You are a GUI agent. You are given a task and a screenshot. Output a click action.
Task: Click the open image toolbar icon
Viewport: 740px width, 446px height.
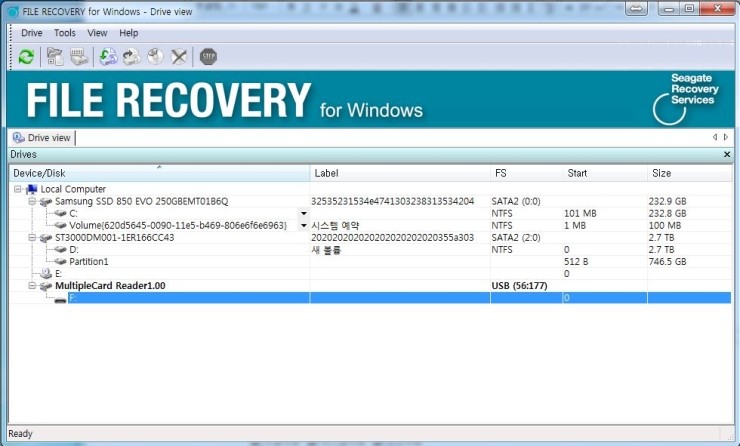click(132, 57)
